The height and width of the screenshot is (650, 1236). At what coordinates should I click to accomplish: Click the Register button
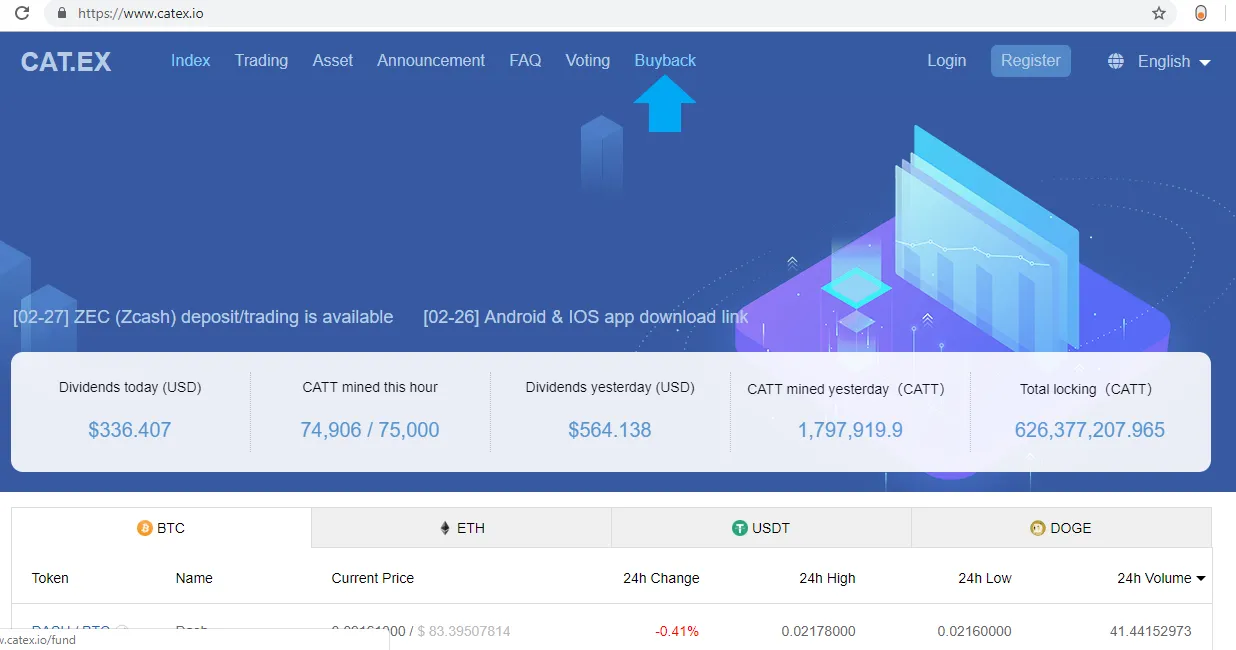pyautogui.click(x=1031, y=60)
